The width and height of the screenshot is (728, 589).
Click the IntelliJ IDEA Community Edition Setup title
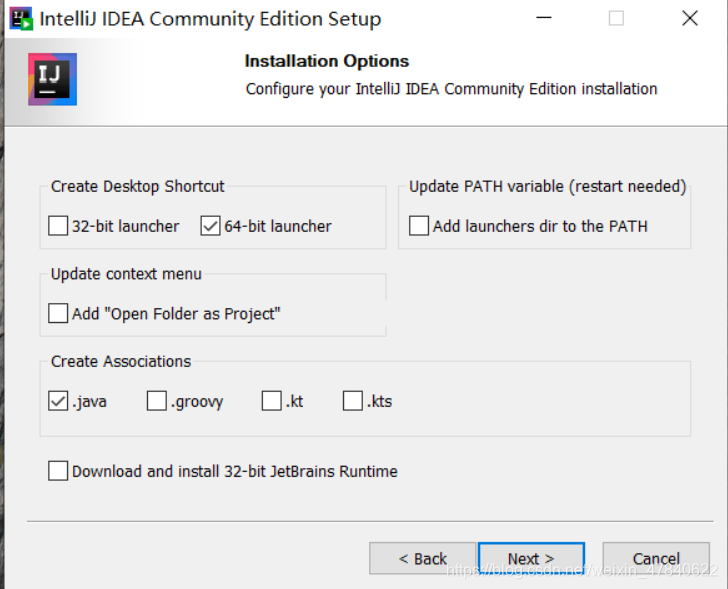(210, 19)
